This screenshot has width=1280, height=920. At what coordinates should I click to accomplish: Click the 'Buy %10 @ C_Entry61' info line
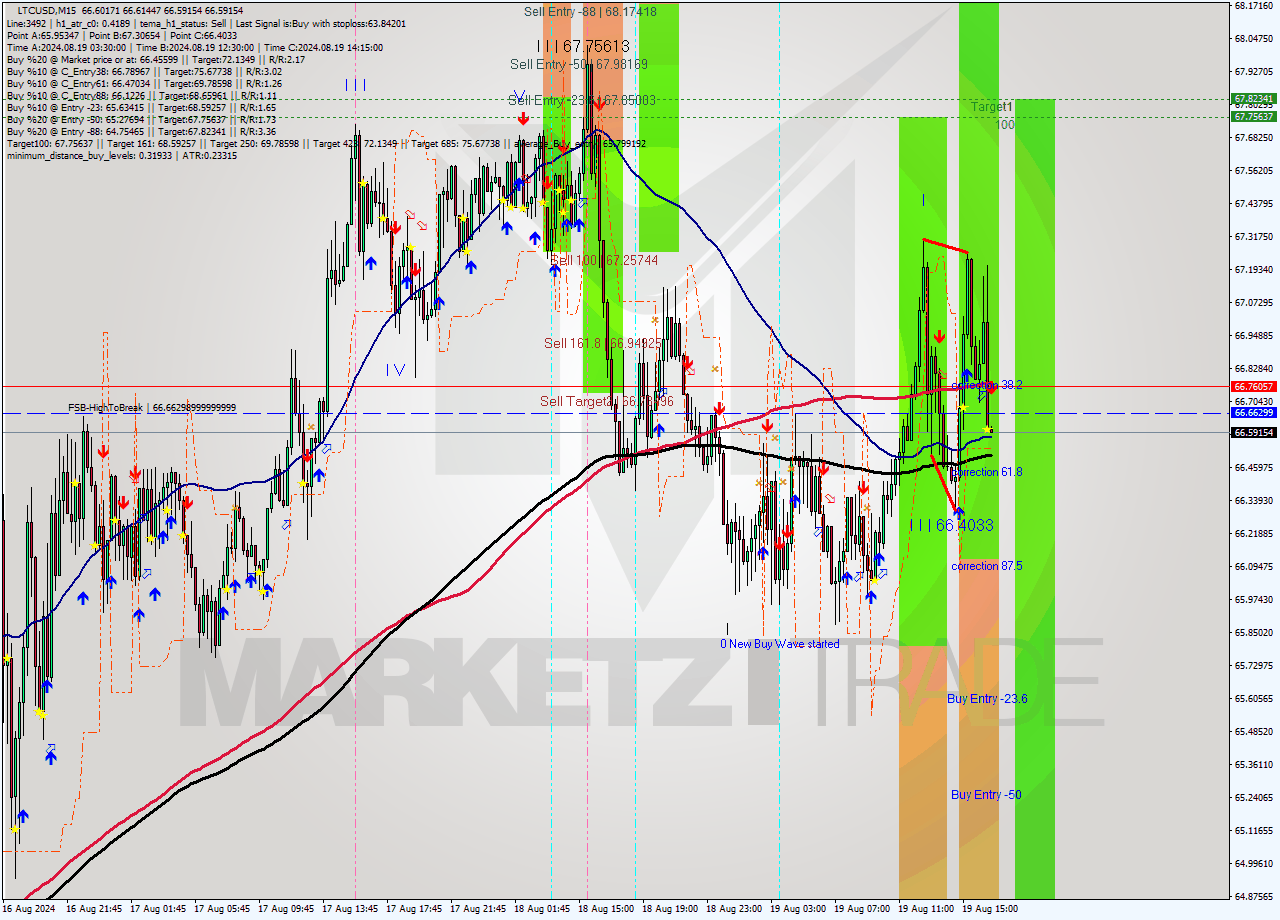click(x=144, y=83)
